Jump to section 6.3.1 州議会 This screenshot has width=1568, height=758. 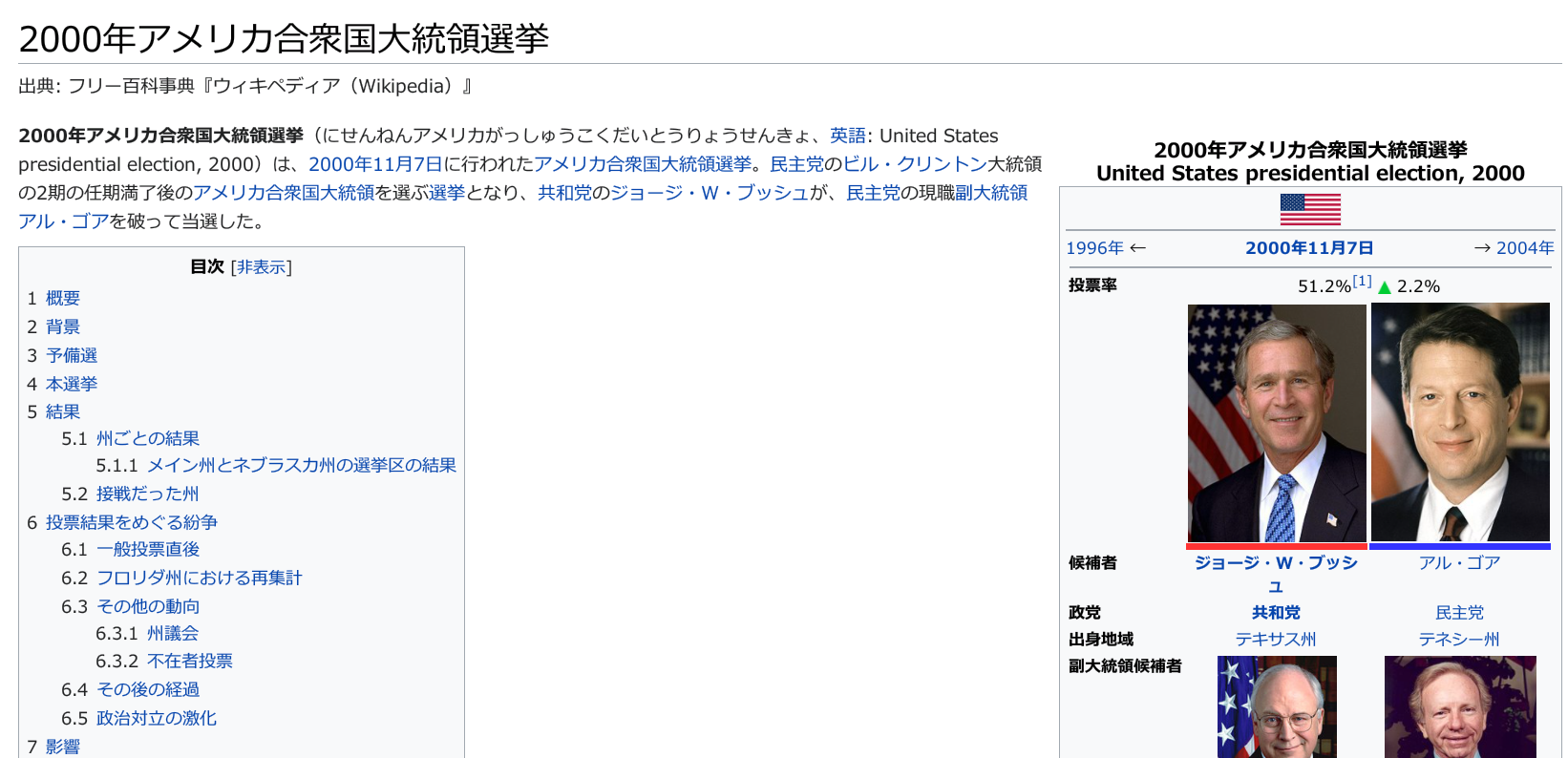pos(147,634)
